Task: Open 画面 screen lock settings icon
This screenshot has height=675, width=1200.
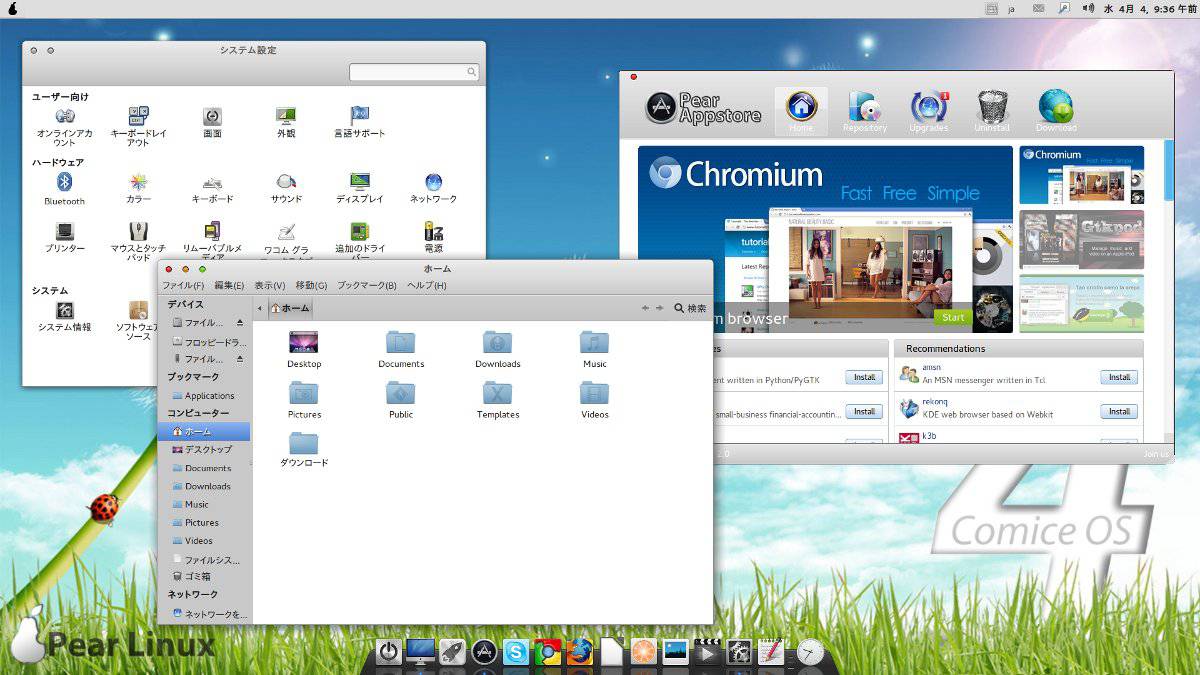Action: pyautogui.click(x=212, y=122)
